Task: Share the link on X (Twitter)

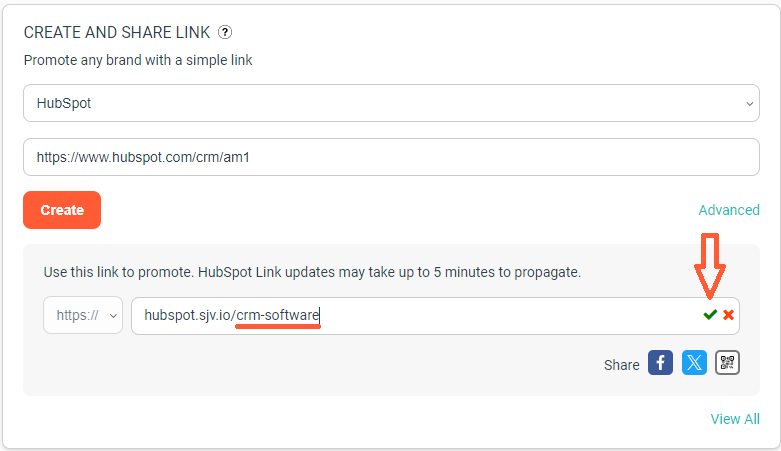Action: coord(694,362)
